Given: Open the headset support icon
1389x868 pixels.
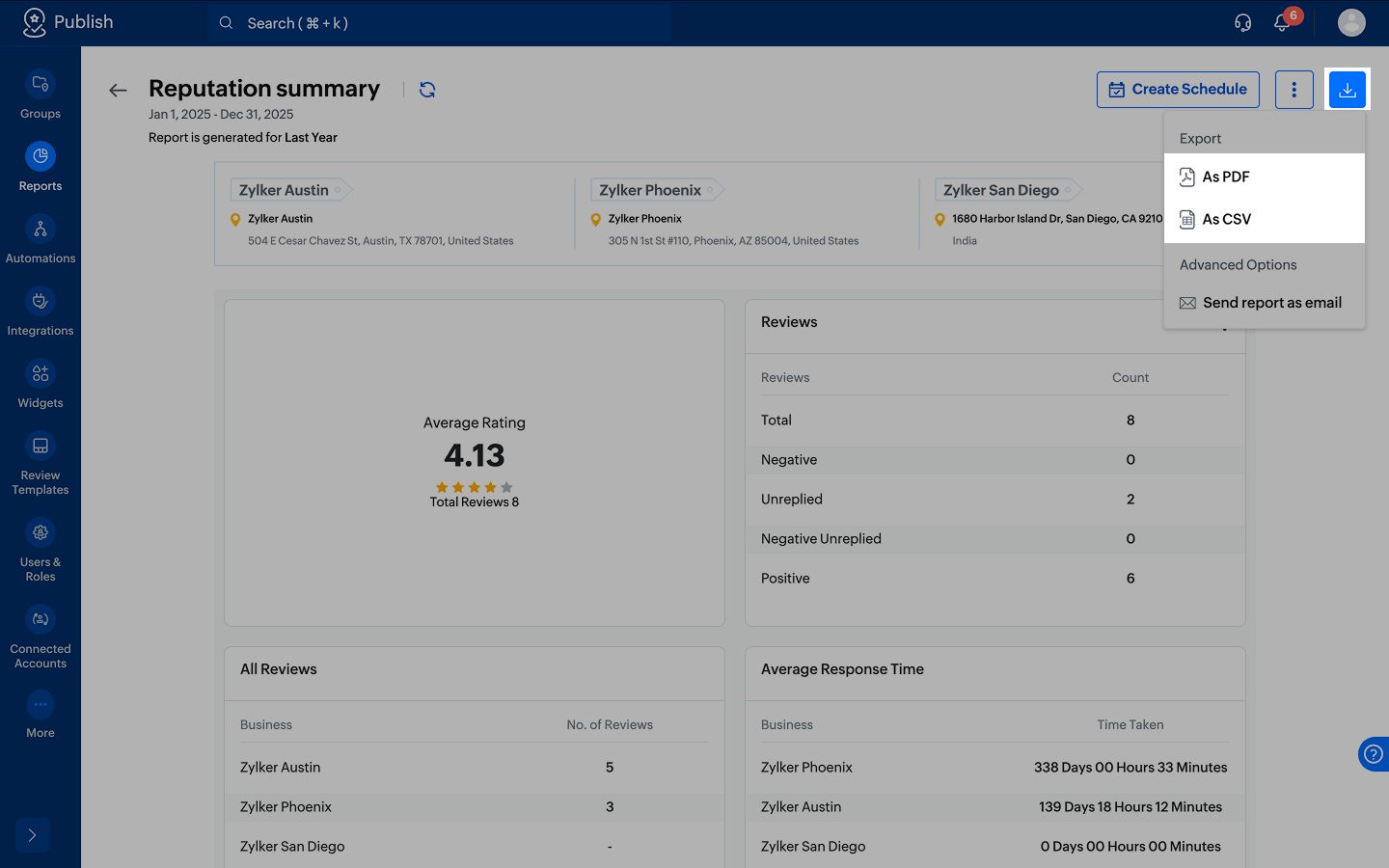Looking at the screenshot, I should (x=1243, y=22).
